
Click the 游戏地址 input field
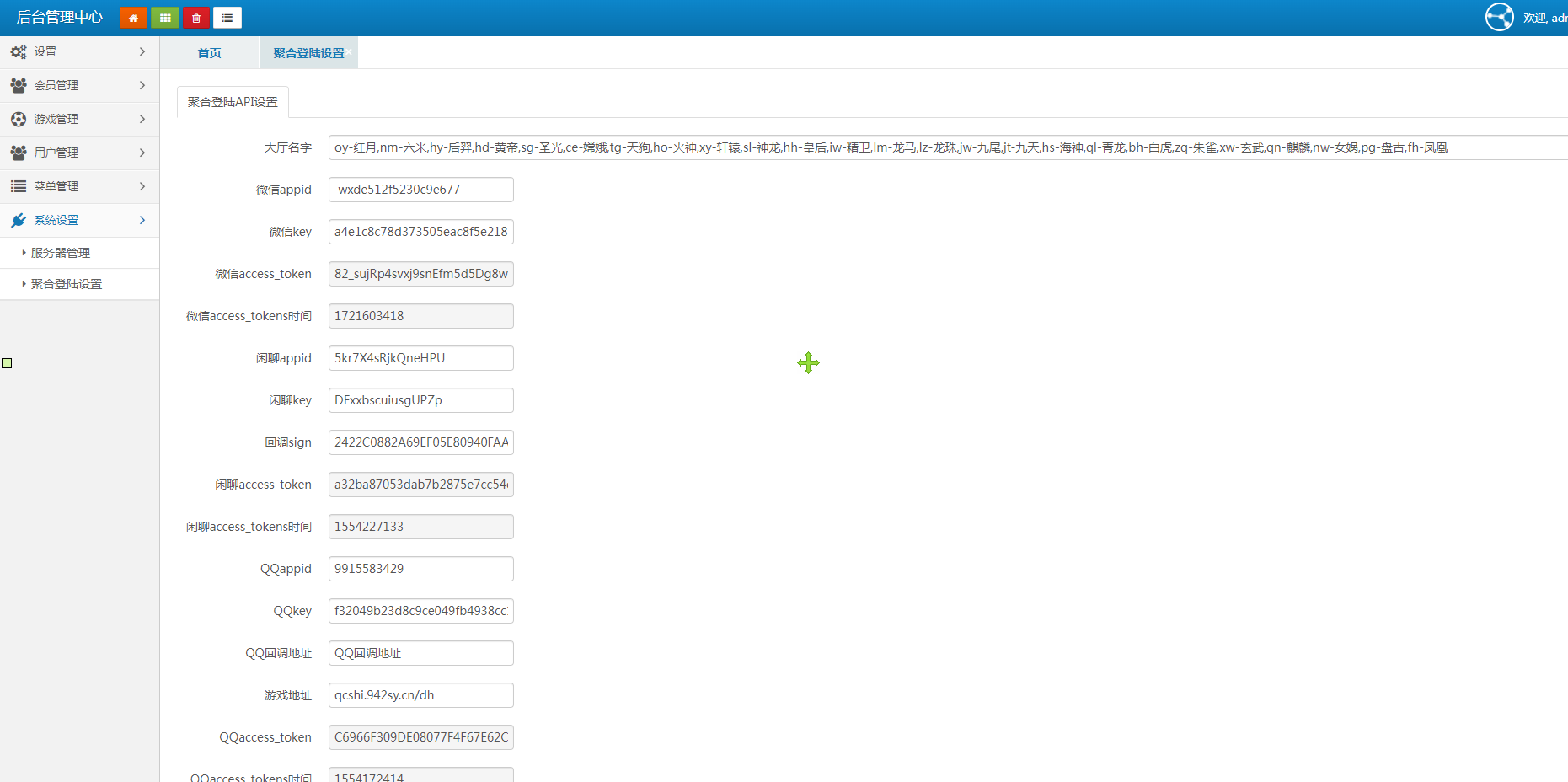tap(420, 695)
